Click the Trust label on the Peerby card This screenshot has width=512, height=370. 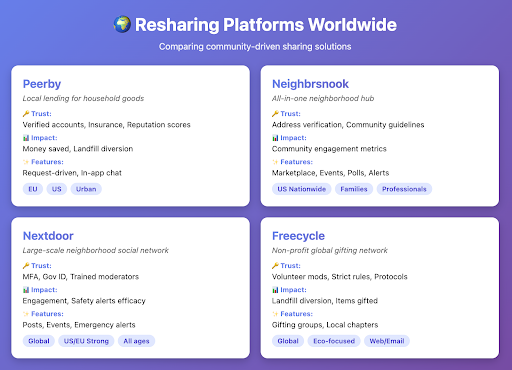click(x=41, y=114)
